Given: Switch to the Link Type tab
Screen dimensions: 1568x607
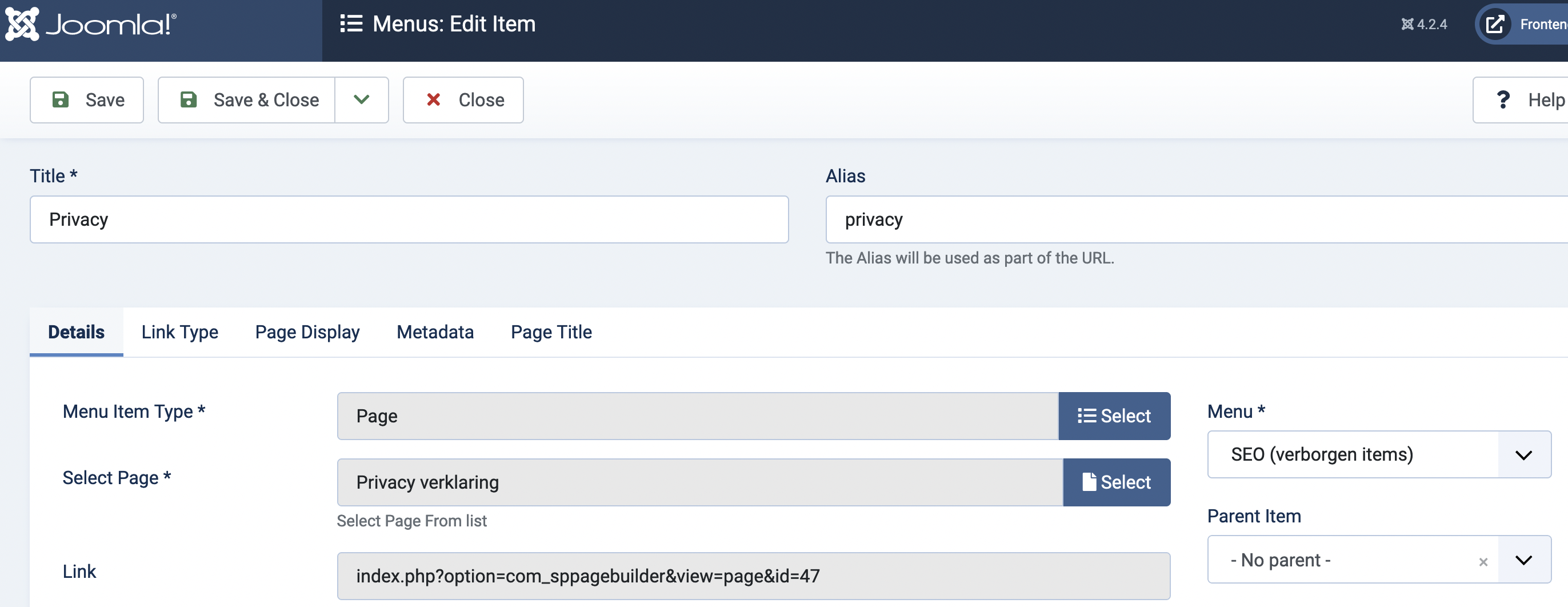Looking at the screenshot, I should coord(179,332).
